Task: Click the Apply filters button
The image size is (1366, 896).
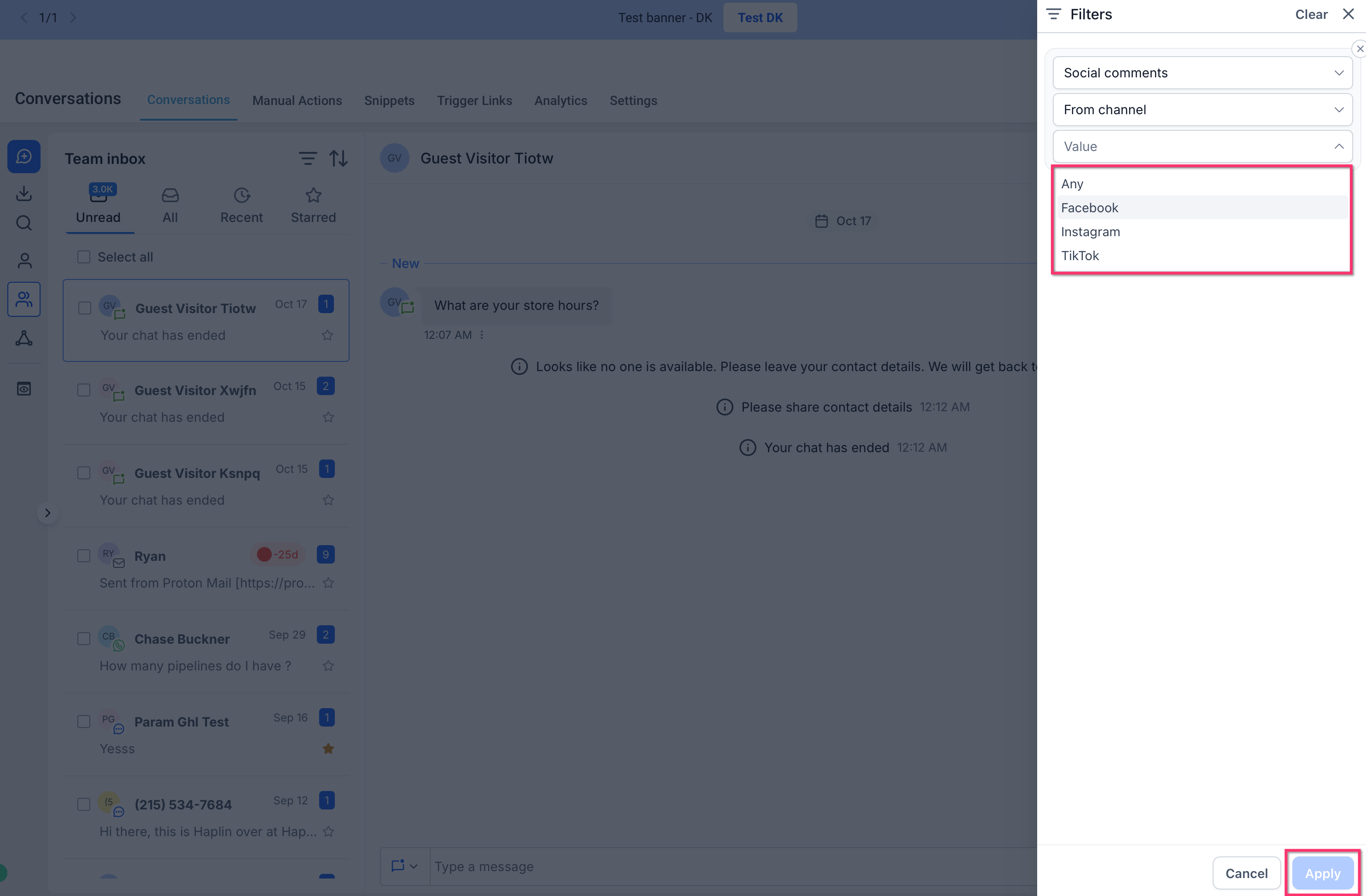Action: (1322, 873)
